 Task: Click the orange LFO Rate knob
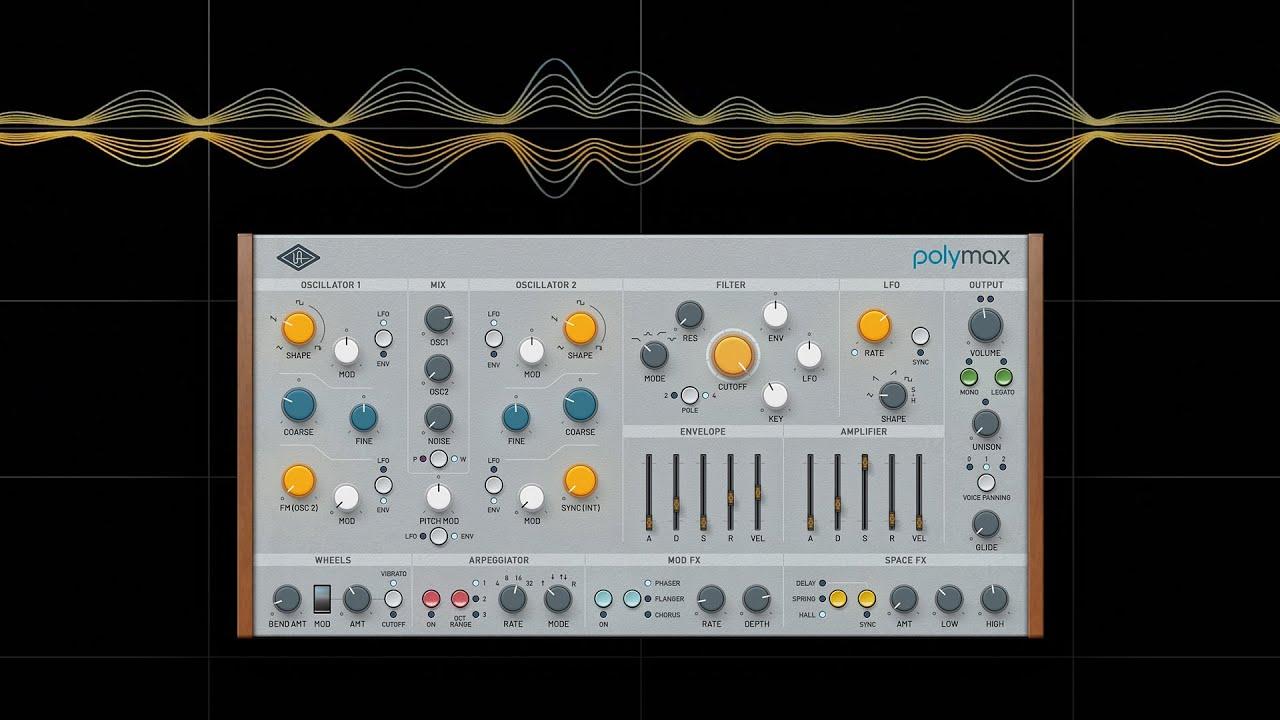click(873, 325)
